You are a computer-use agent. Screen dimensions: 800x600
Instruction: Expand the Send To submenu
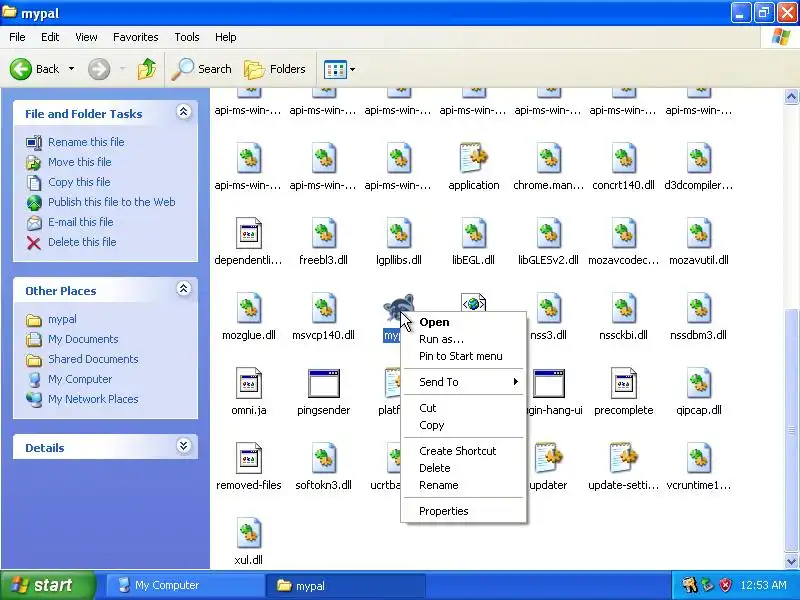[x=463, y=382]
